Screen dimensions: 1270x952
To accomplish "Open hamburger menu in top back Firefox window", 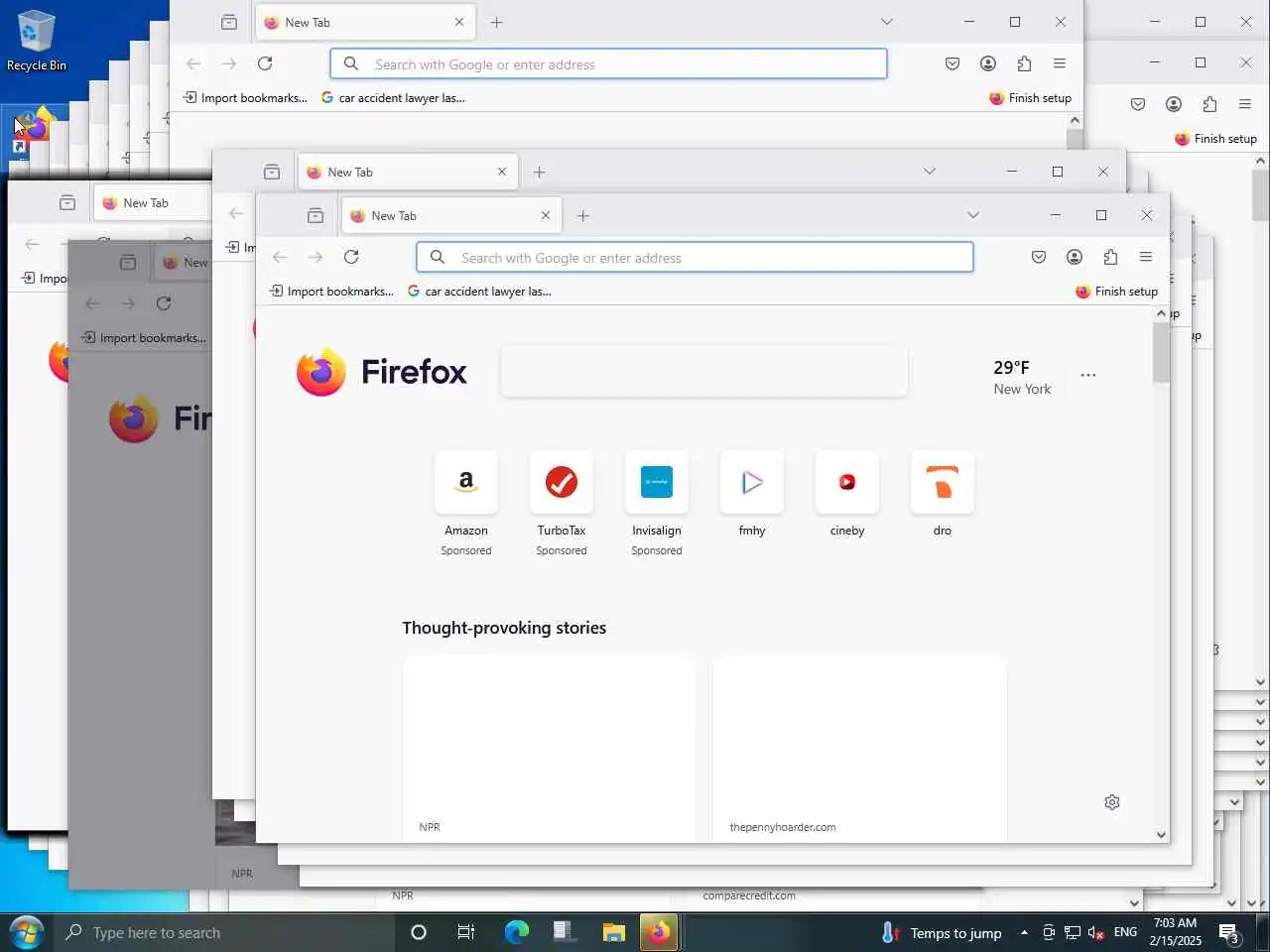I will tap(1060, 63).
